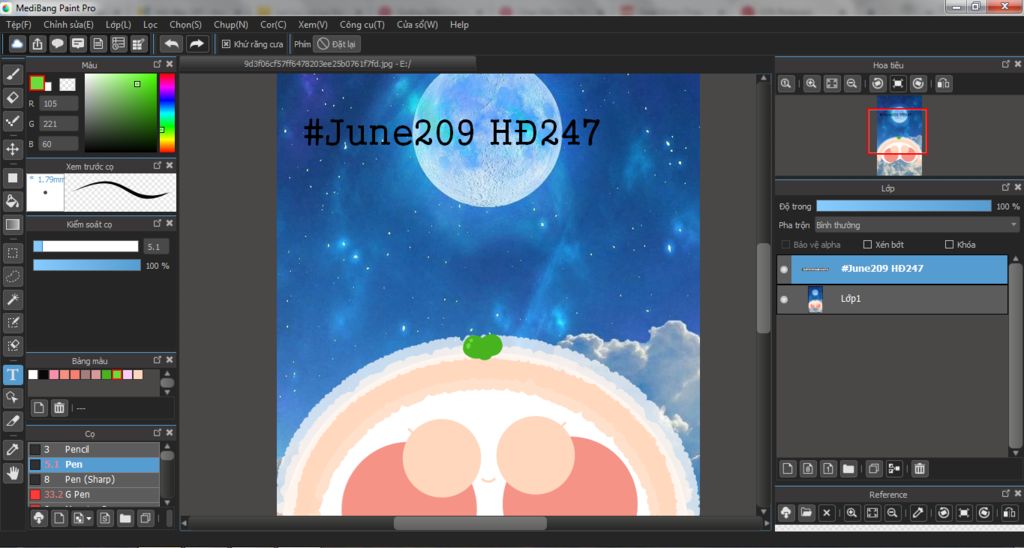Select the rectangular Selection tool
1024x548 pixels.
coord(13,253)
